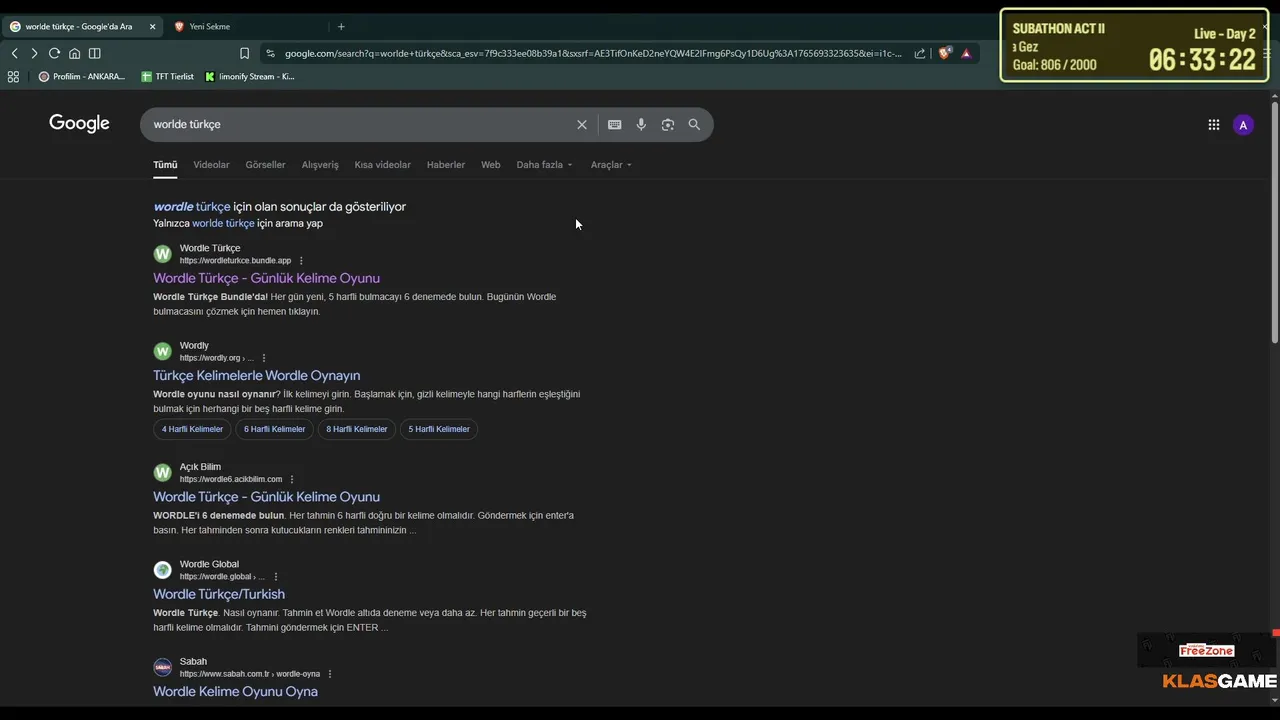This screenshot has width=1280, height=720.
Task: Open three-dot menu beside wordleturkce.bundle.app
Action: 301,261
